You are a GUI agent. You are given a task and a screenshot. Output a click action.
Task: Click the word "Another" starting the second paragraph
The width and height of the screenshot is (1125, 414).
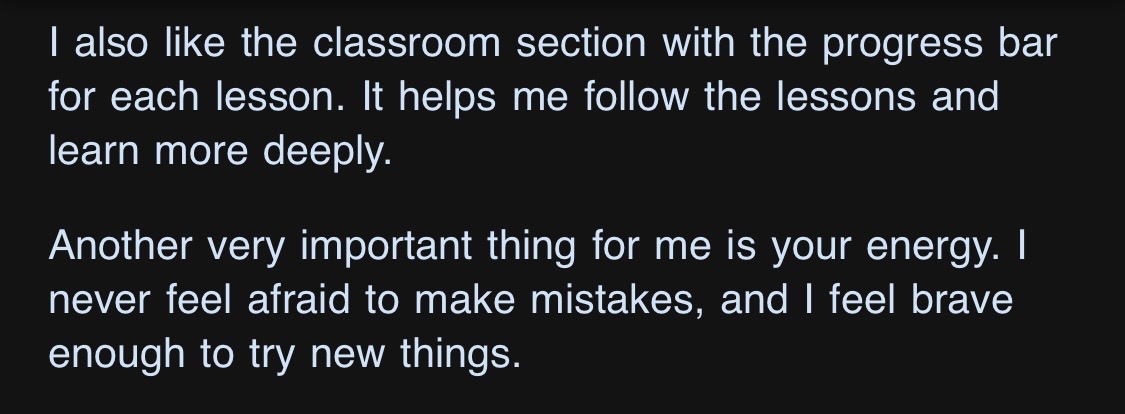pyautogui.click(x=118, y=247)
